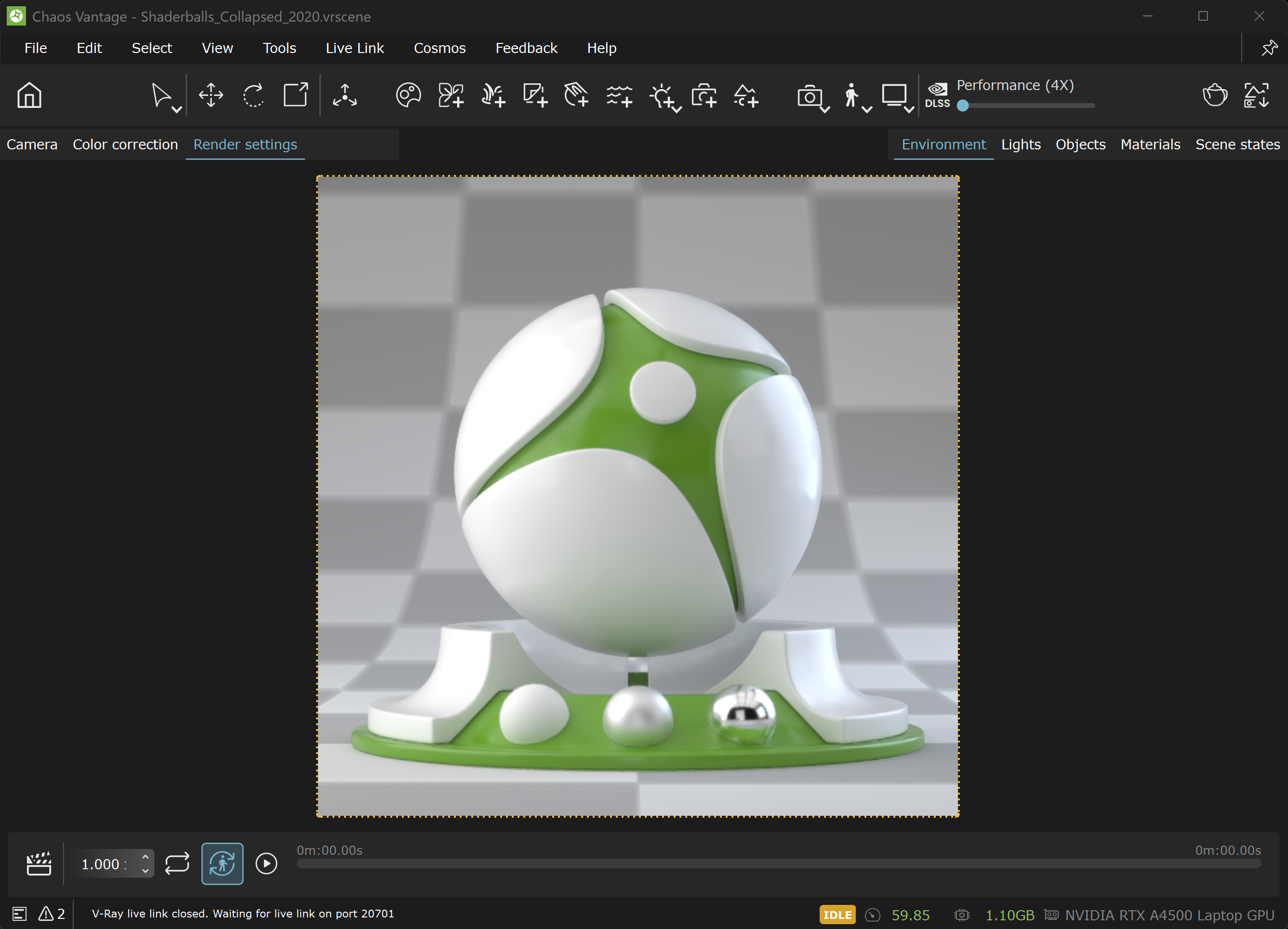Screen dimensions: 1288x929
Task: Switch to the Scene states tab
Action: point(1238,144)
